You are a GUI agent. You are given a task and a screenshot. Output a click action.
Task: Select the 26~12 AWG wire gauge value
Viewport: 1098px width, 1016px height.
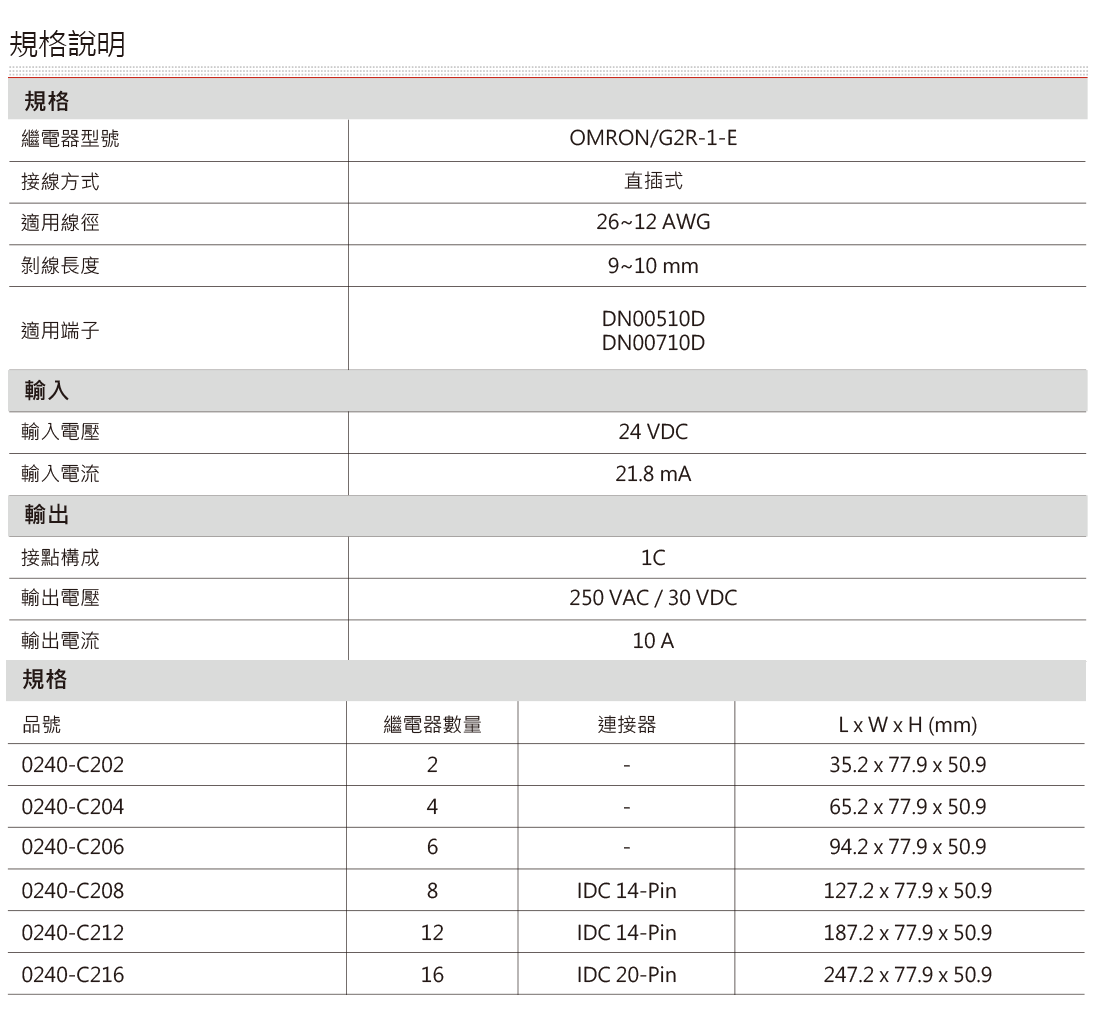click(x=655, y=222)
